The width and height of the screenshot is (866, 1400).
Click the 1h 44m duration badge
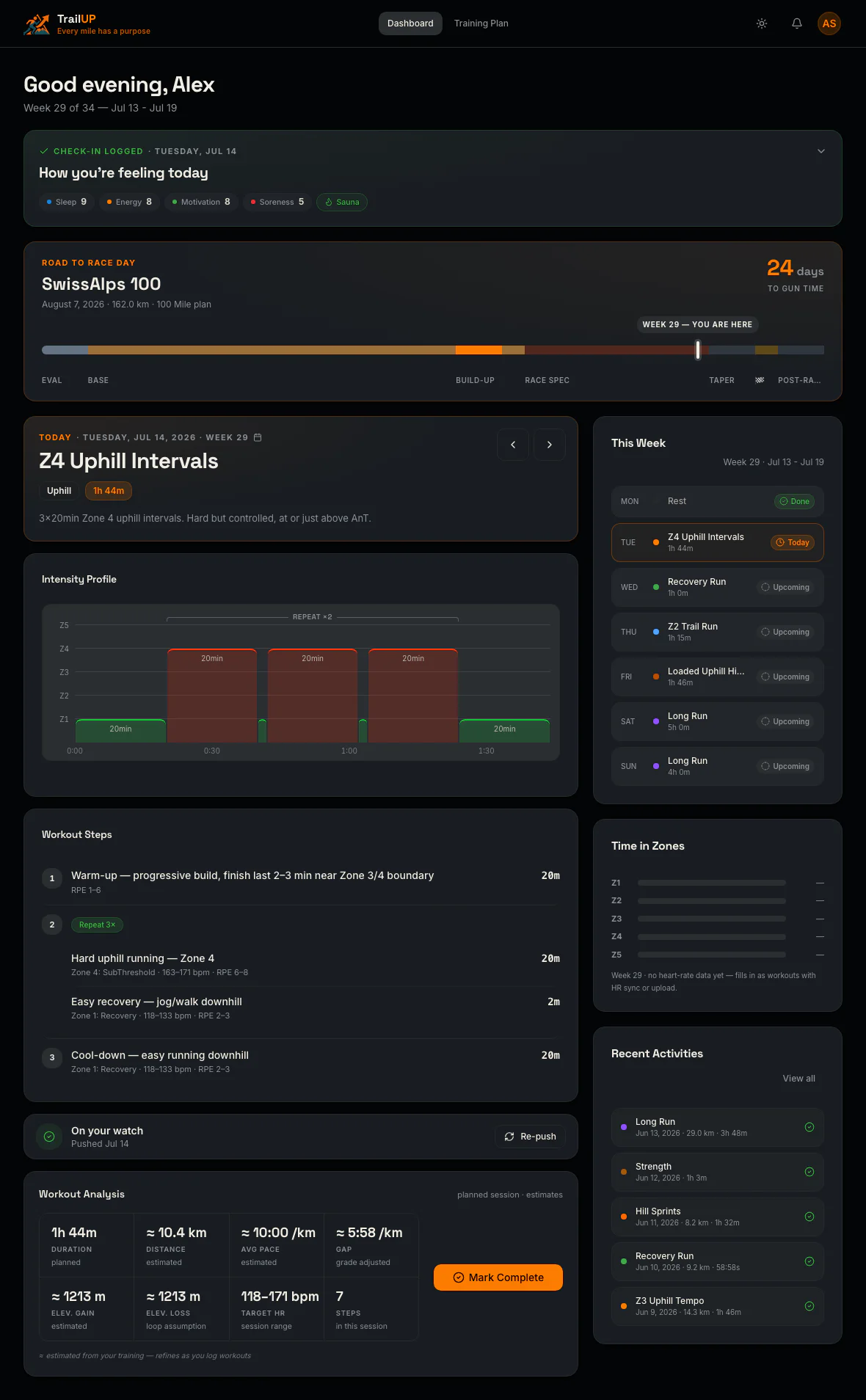point(109,491)
